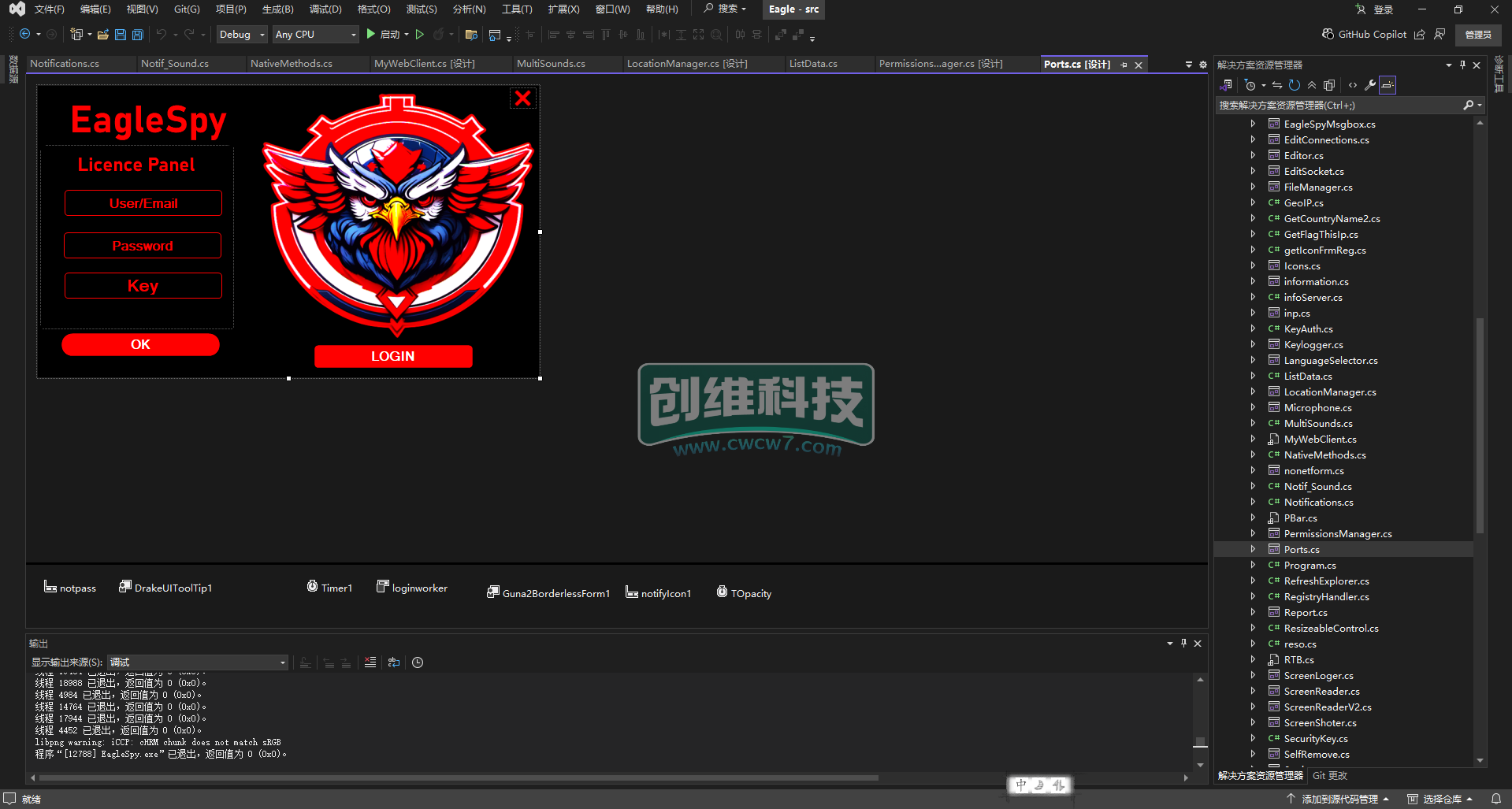The image size is (1512, 809).
Task: Pin the Output panel
Action: pyautogui.click(x=1183, y=644)
